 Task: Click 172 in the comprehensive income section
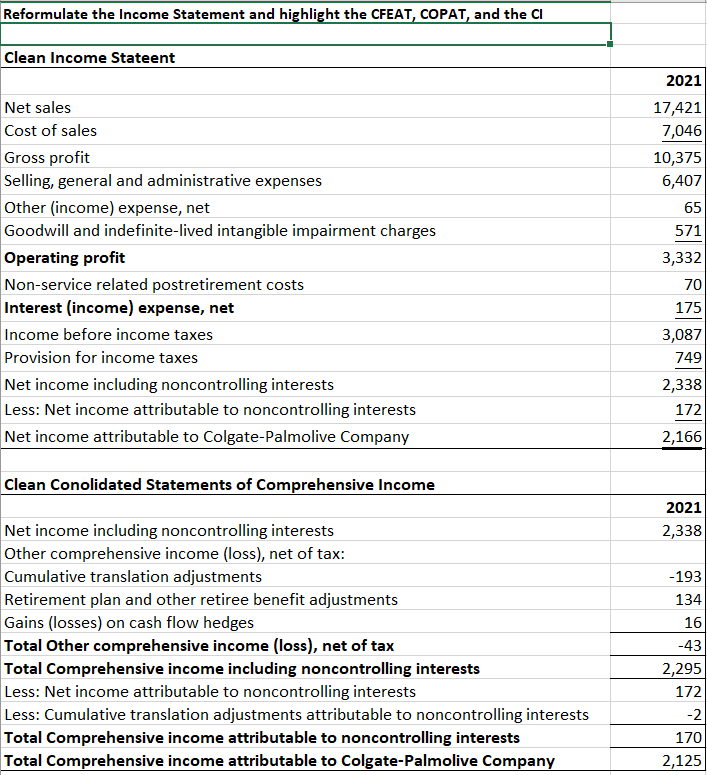click(658, 691)
